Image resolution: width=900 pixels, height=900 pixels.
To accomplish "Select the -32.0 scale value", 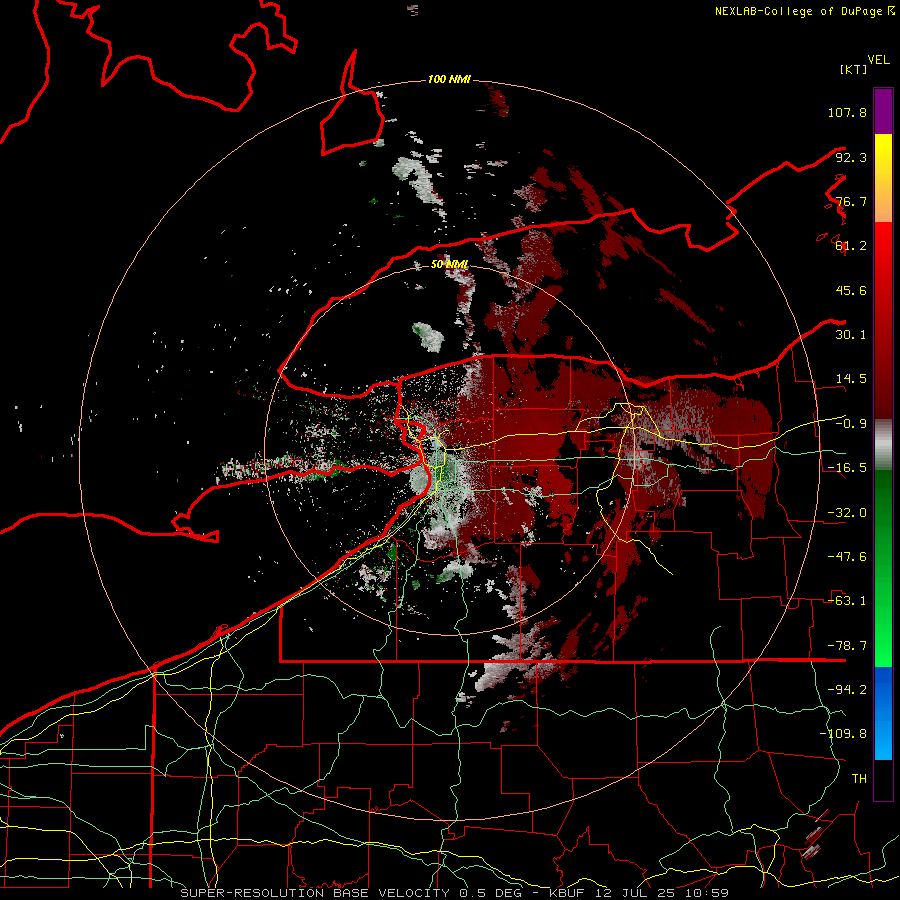I will (x=847, y=513).
